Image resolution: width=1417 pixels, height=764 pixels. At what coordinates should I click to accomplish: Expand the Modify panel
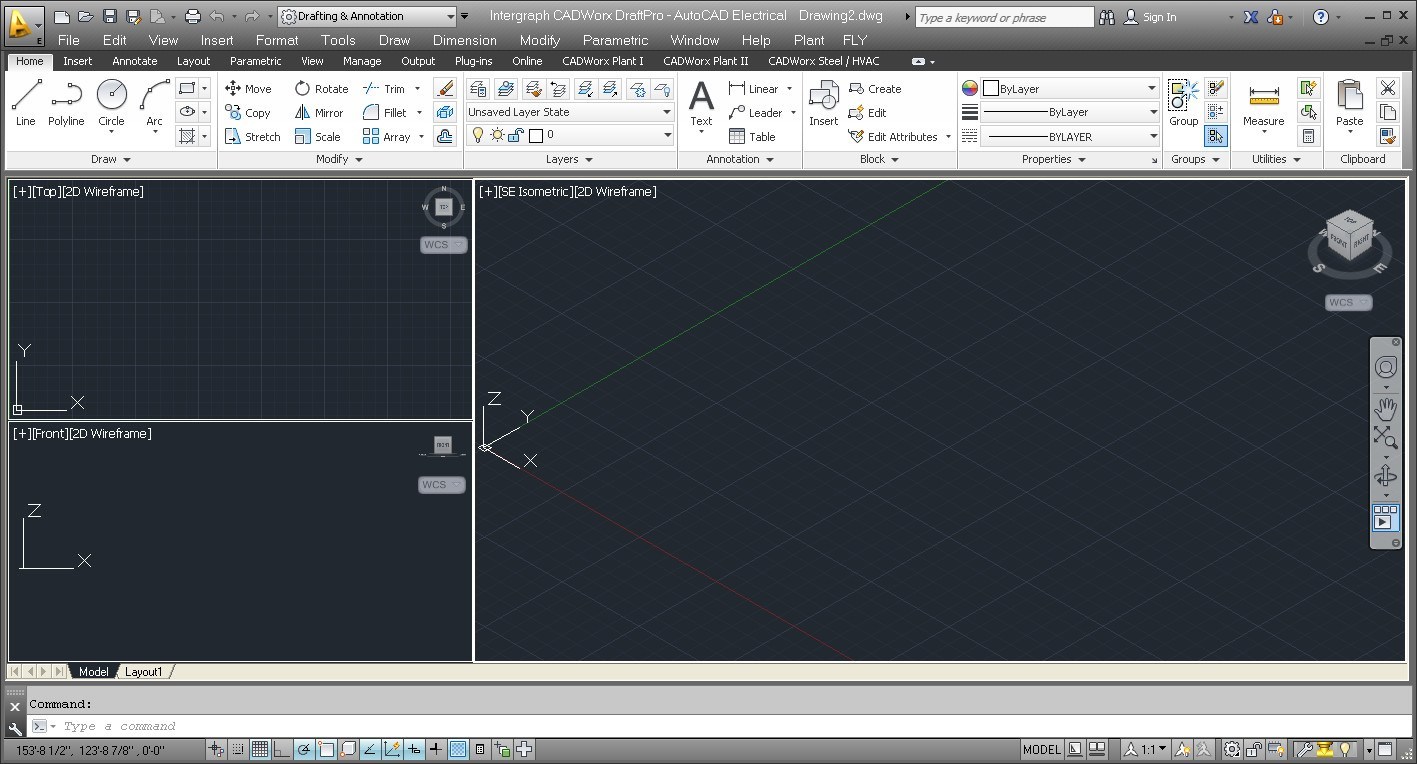pos(339,159)
